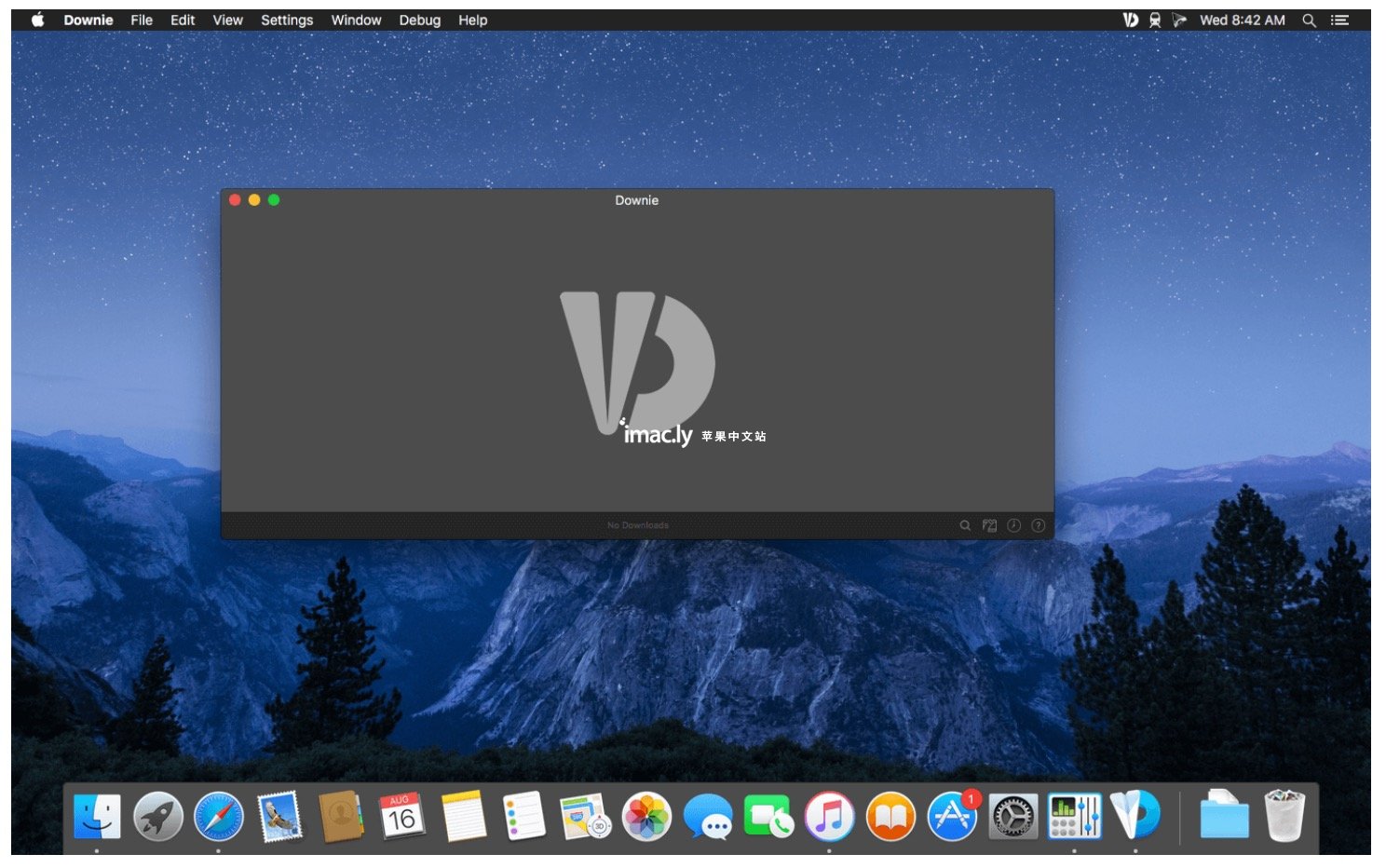
Task: Open the View menu
Action: pos(227,20)
